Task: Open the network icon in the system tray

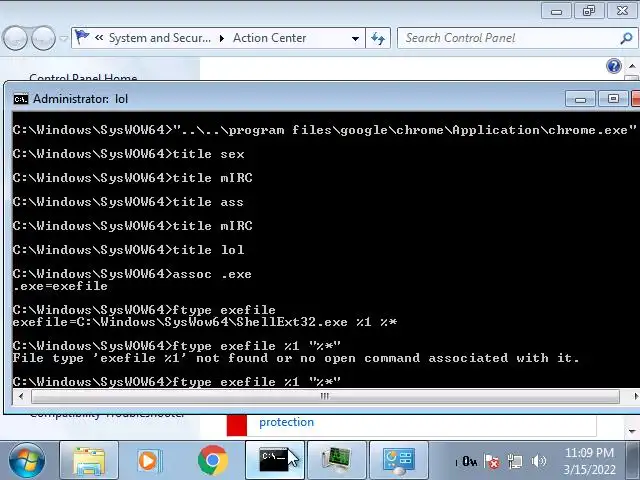Action: click(x=515, y=462)
